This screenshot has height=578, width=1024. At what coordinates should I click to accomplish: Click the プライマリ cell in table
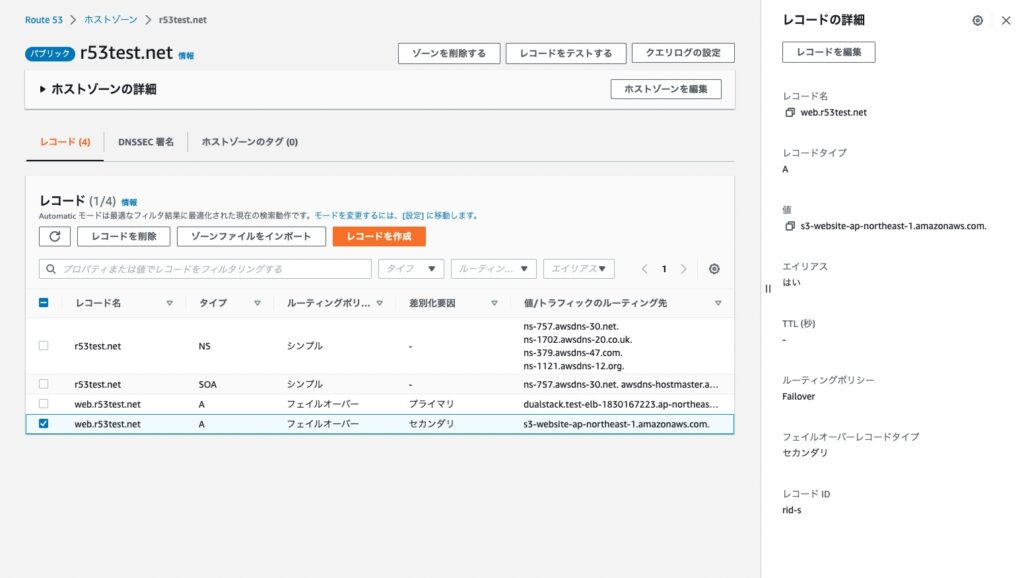pos(431,404)
